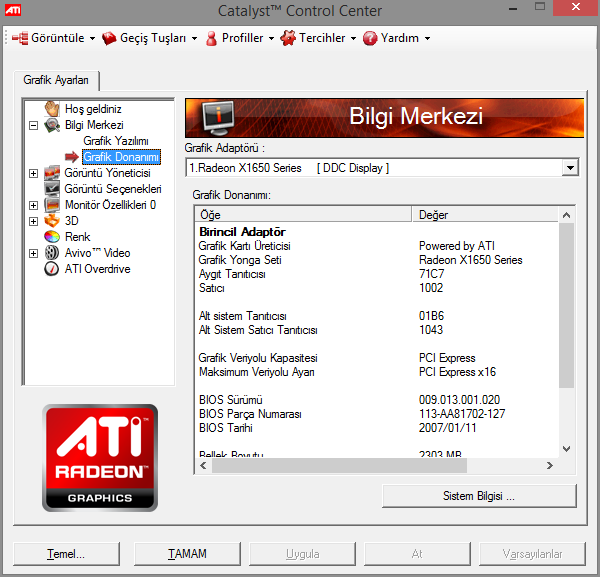600x577 pixels.
Task: Click the horizontal scrollbar right arrow
Action: (x=550, y=465)
